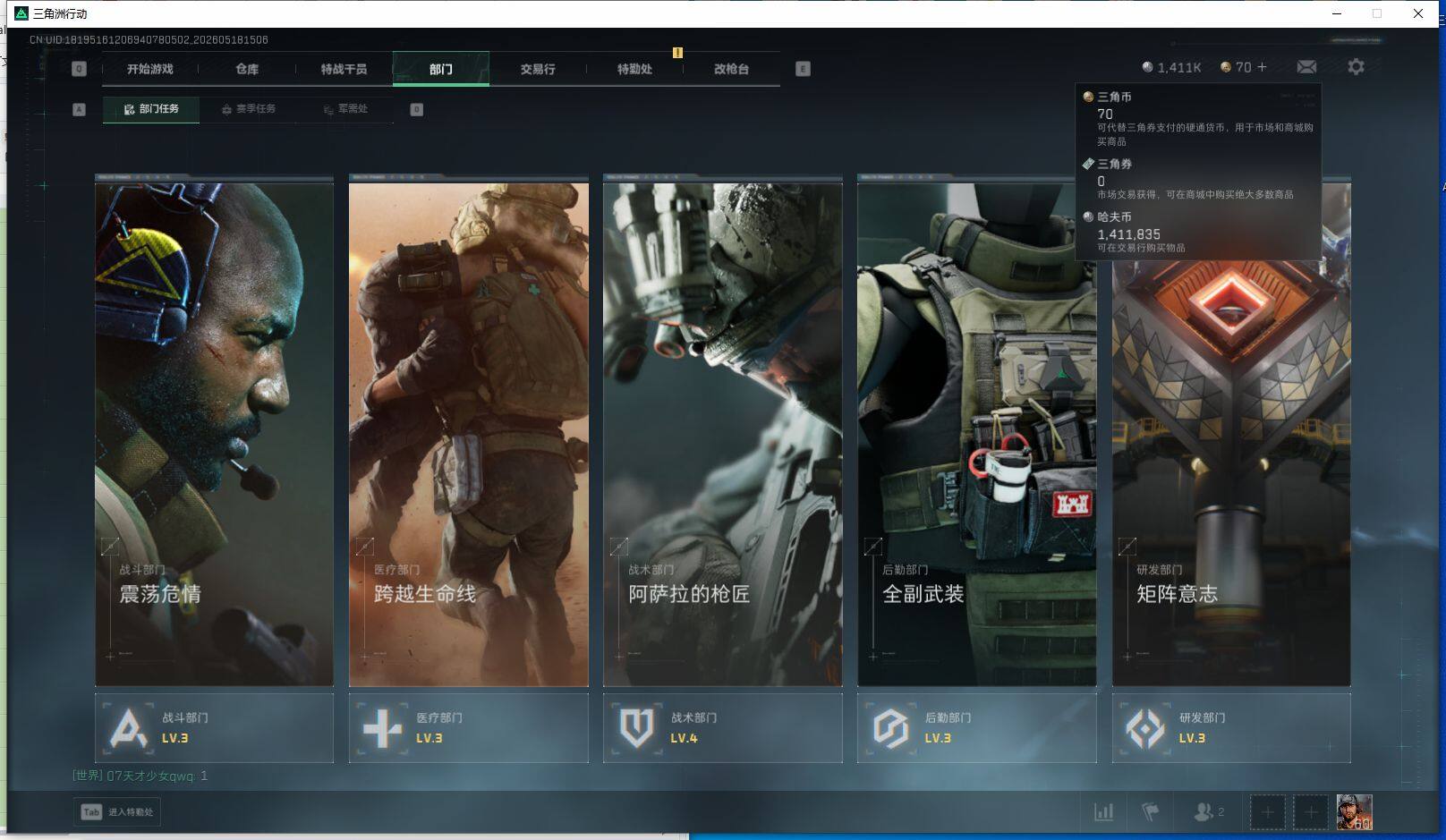Select the 部门 tab
The height and width of the screenshot is (840, 1446).
[440, 69]
